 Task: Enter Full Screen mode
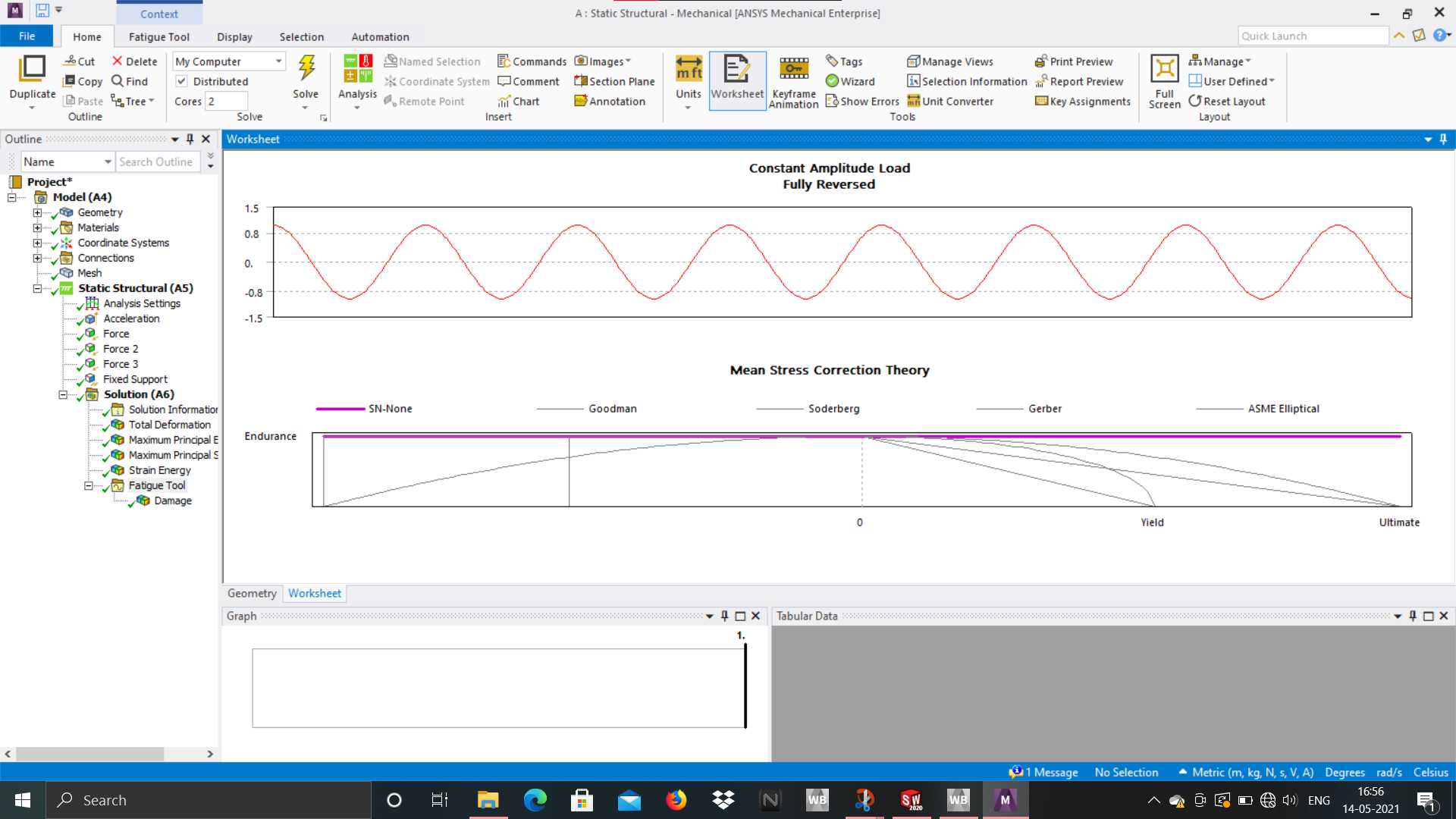tap(1164, 81)
